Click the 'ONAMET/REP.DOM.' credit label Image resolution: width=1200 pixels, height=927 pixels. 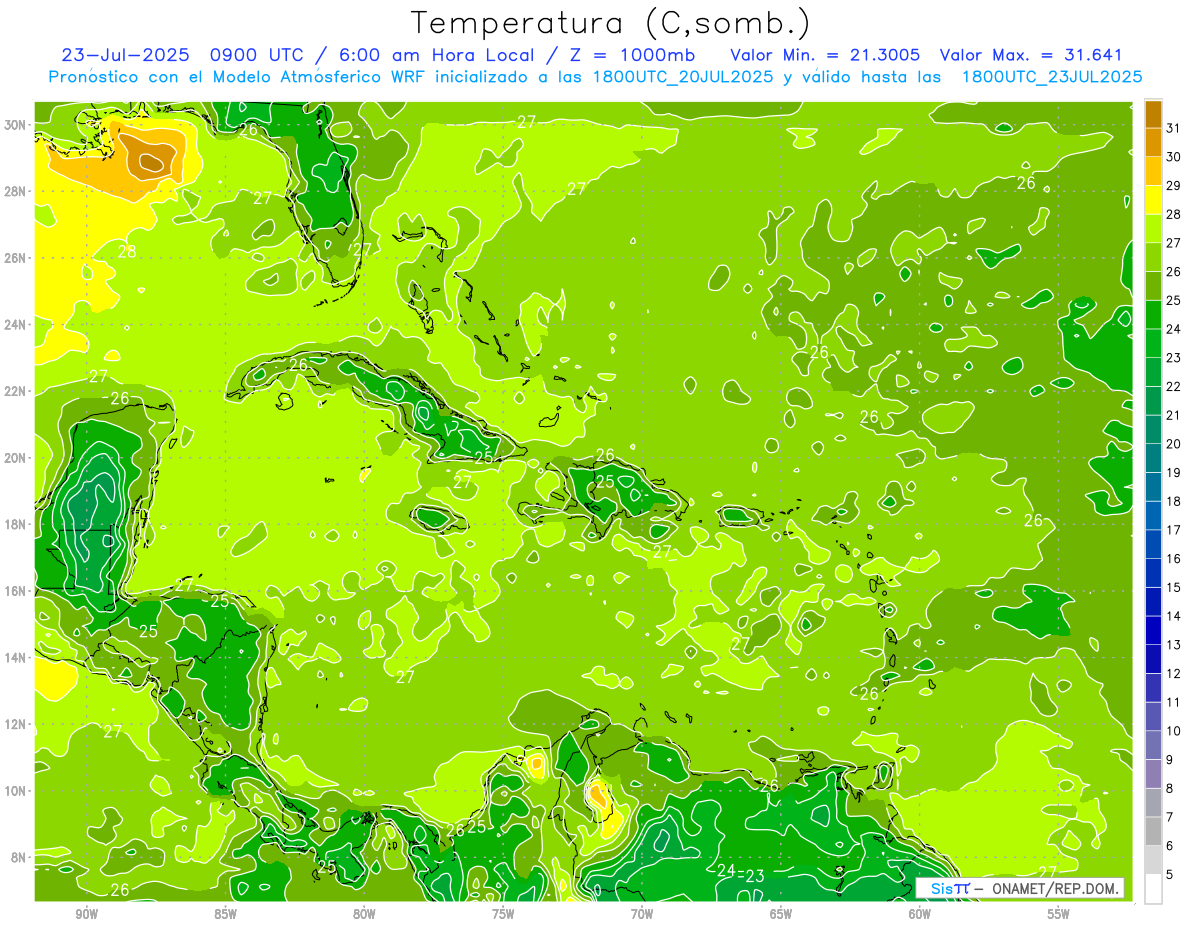pos(1054,888)
